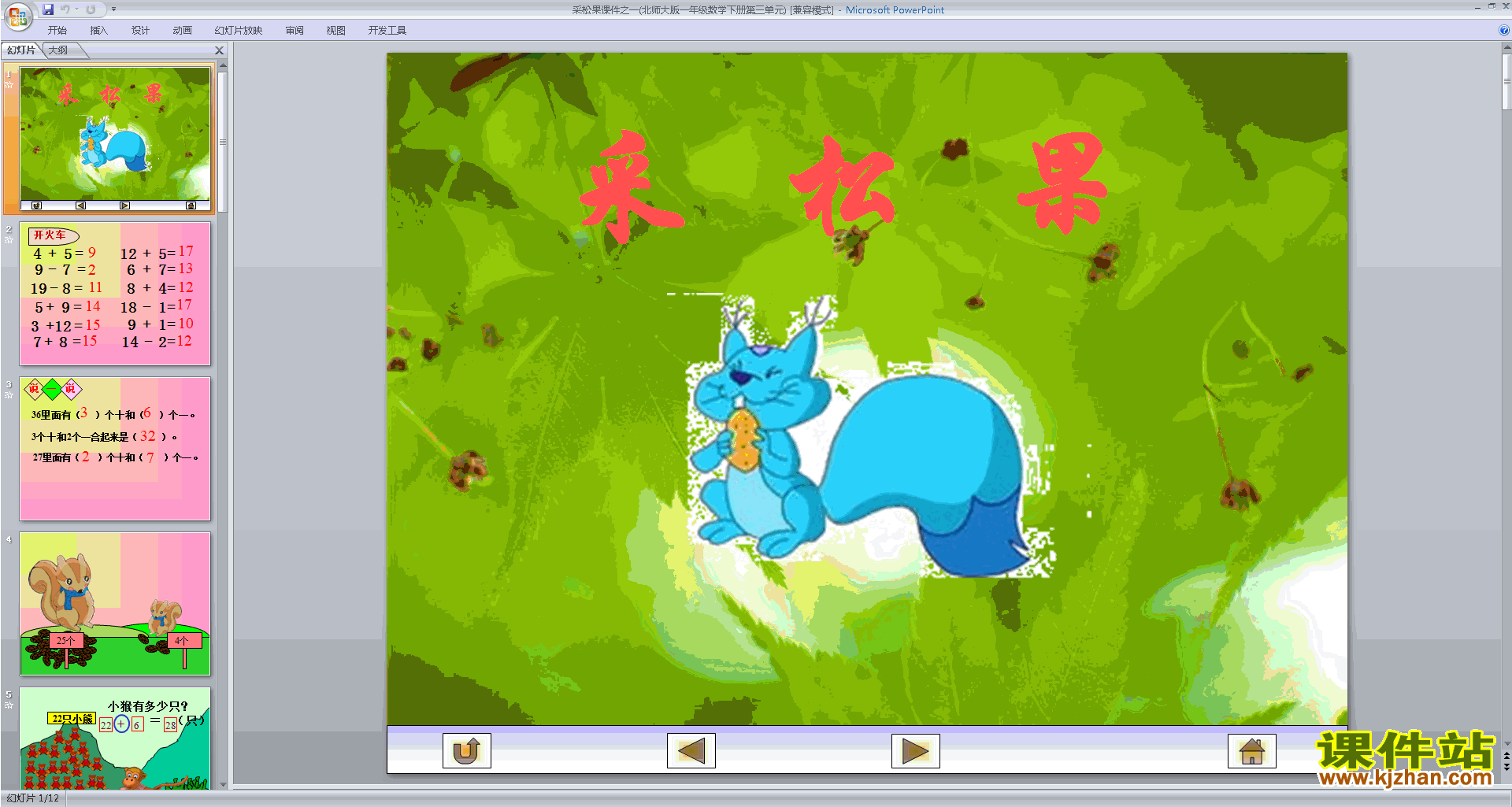This screenshot has height=807, width=1512.
Task: Open the 视图 ribbon tab
Action: pyautogui.click(x=336, y=30)
